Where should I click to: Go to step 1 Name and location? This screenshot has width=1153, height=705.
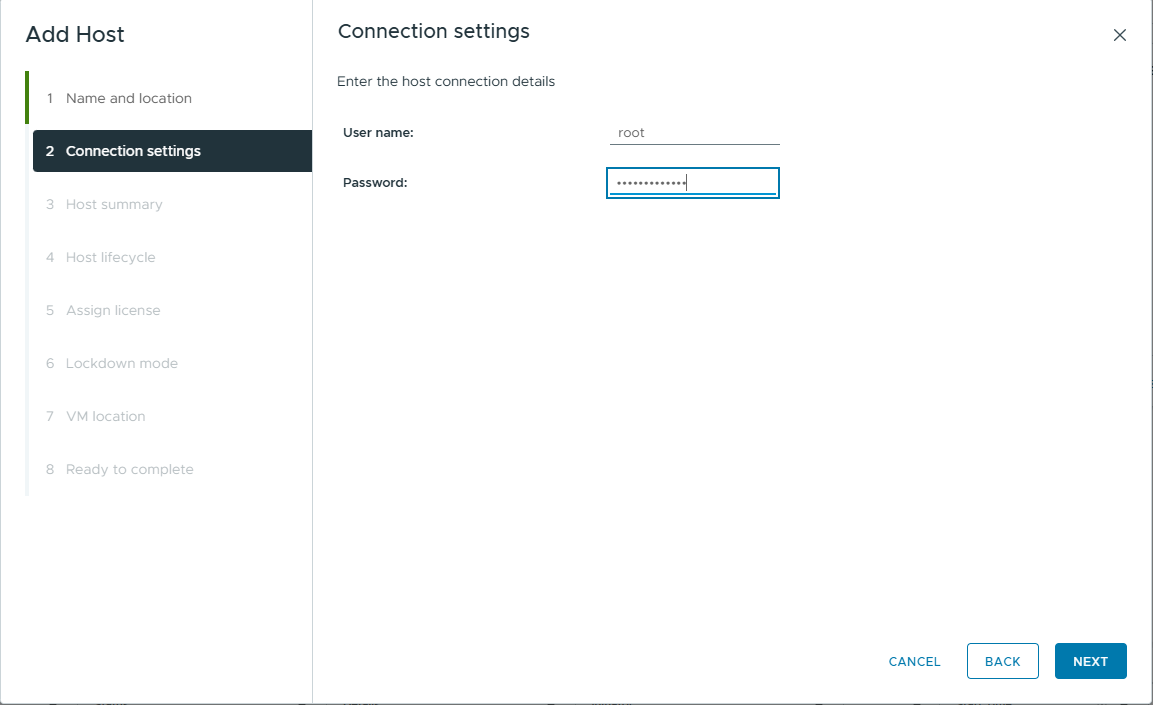coord(128,98)
